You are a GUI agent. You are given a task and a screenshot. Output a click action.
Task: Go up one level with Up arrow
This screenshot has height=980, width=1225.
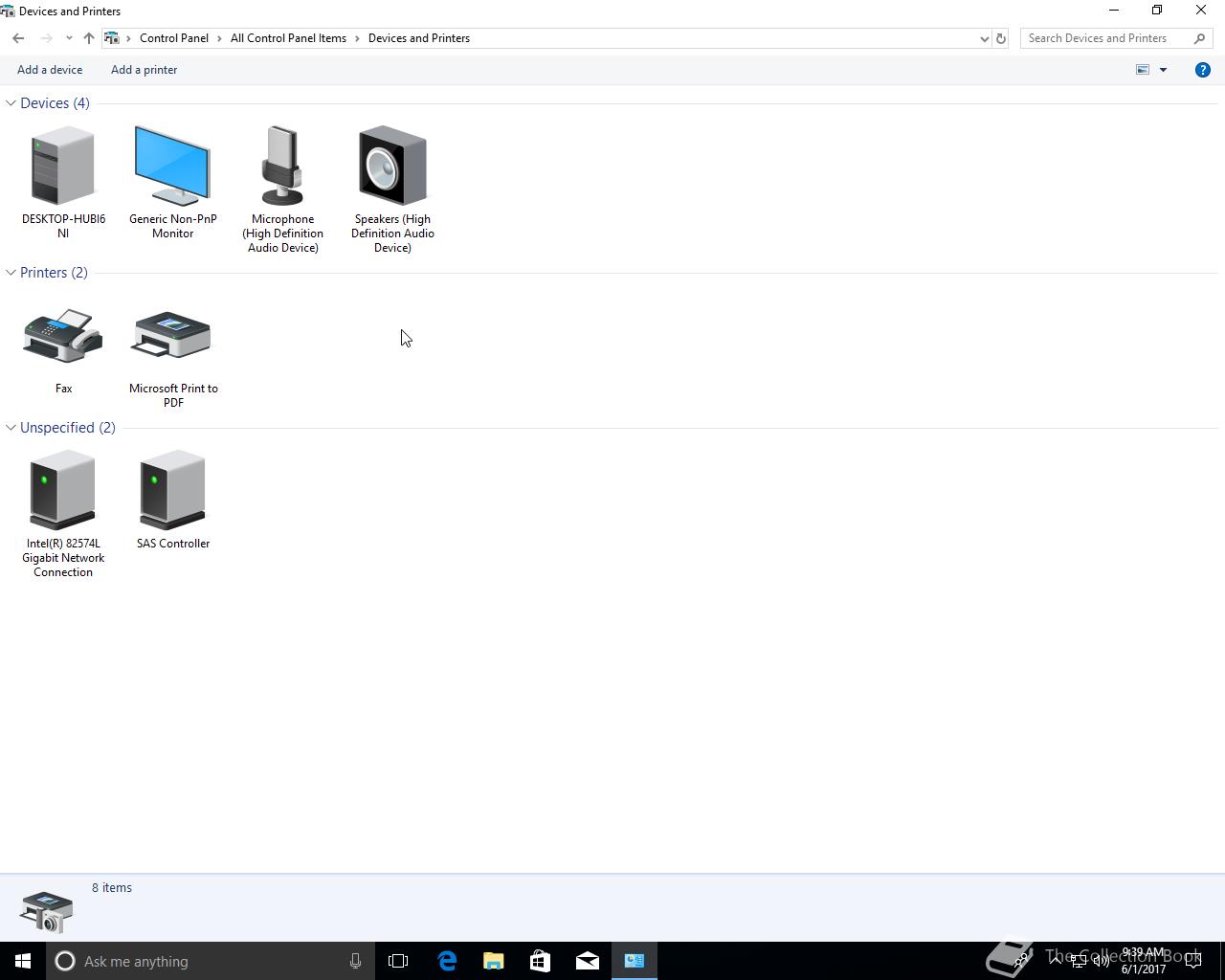click(x=88, y=38)
